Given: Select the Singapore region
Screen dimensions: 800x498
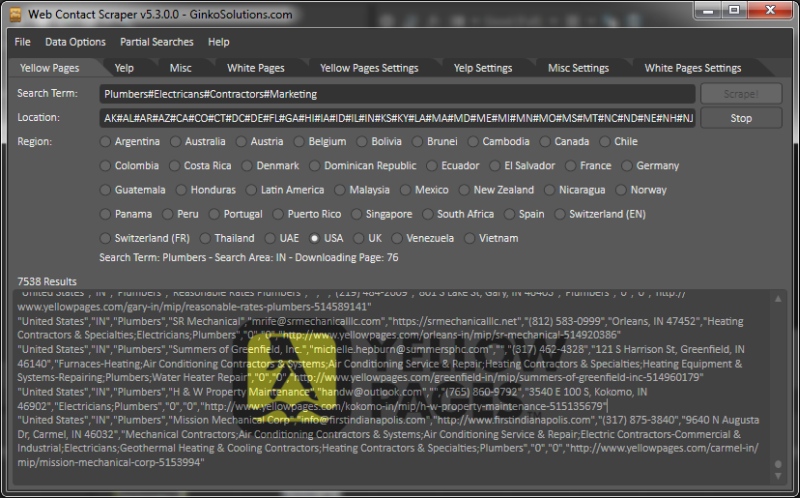Looking at the screenshot, I should coord(382,214).
